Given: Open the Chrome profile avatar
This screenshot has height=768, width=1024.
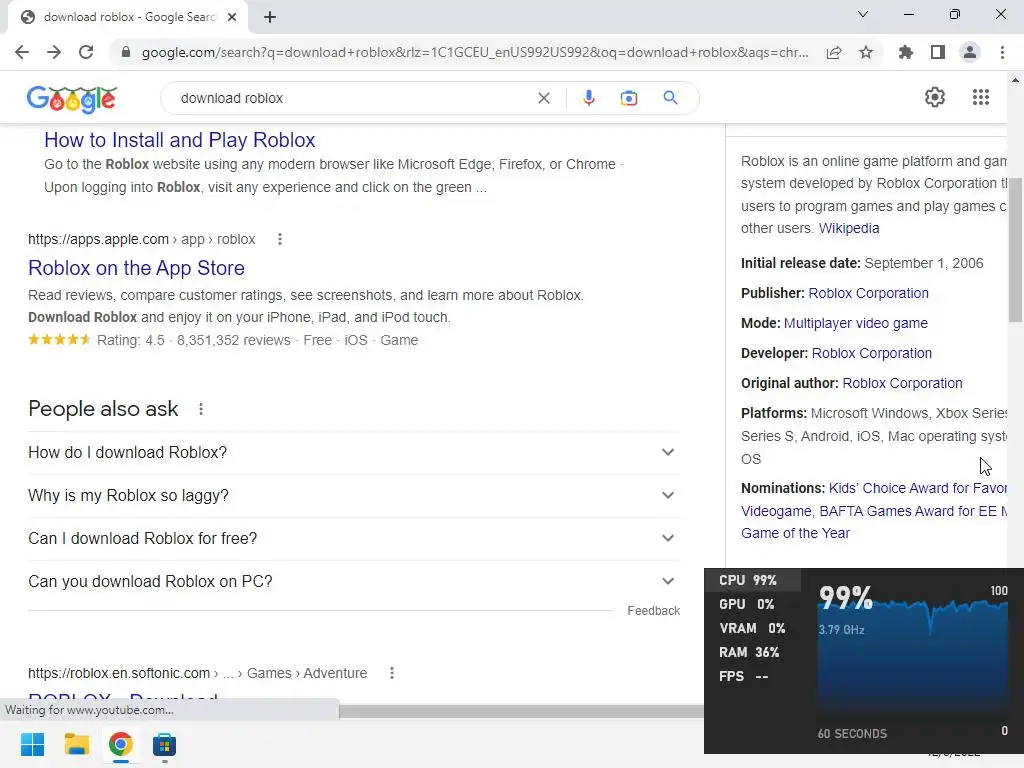Looking at the screenshot, I should coord(970,52).
